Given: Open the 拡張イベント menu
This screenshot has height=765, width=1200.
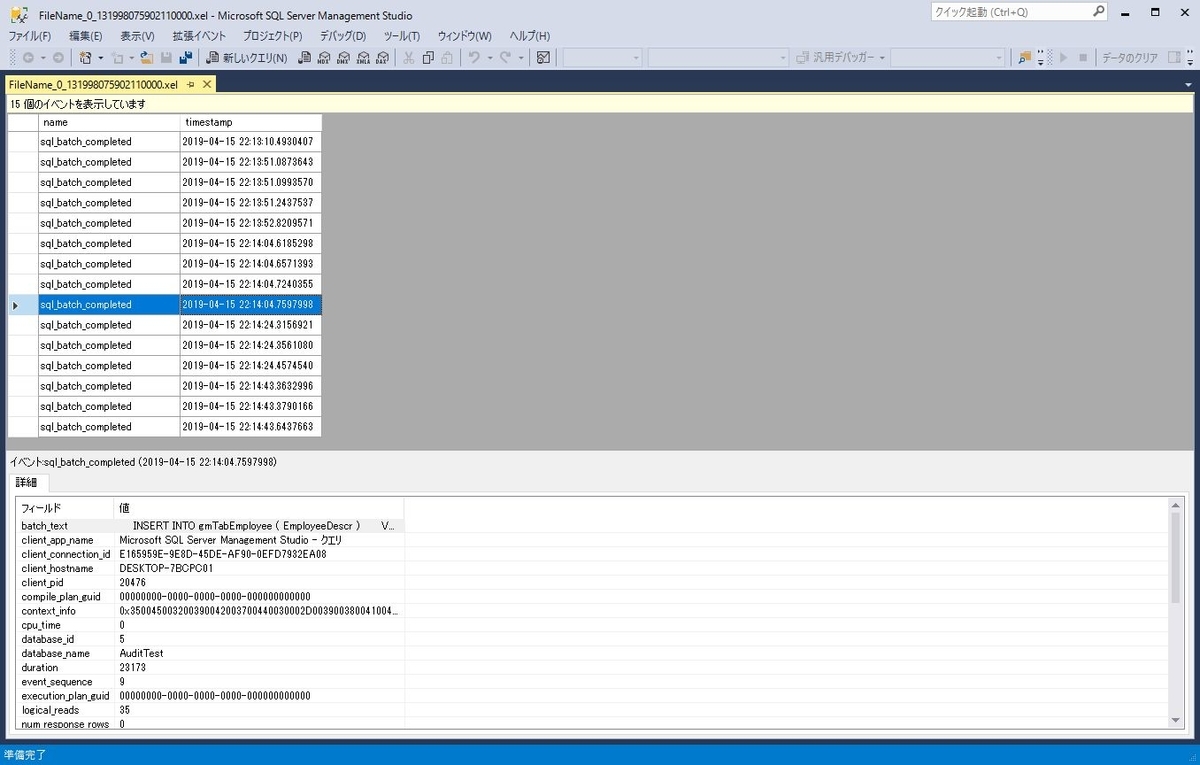Looking at the screenshot, I should coord(200,36).
